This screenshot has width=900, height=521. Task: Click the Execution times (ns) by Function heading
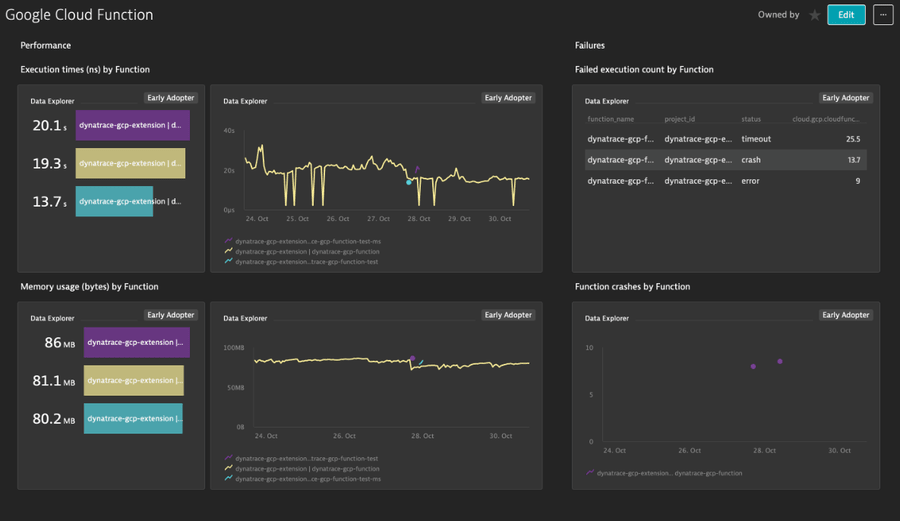[85, 69]
